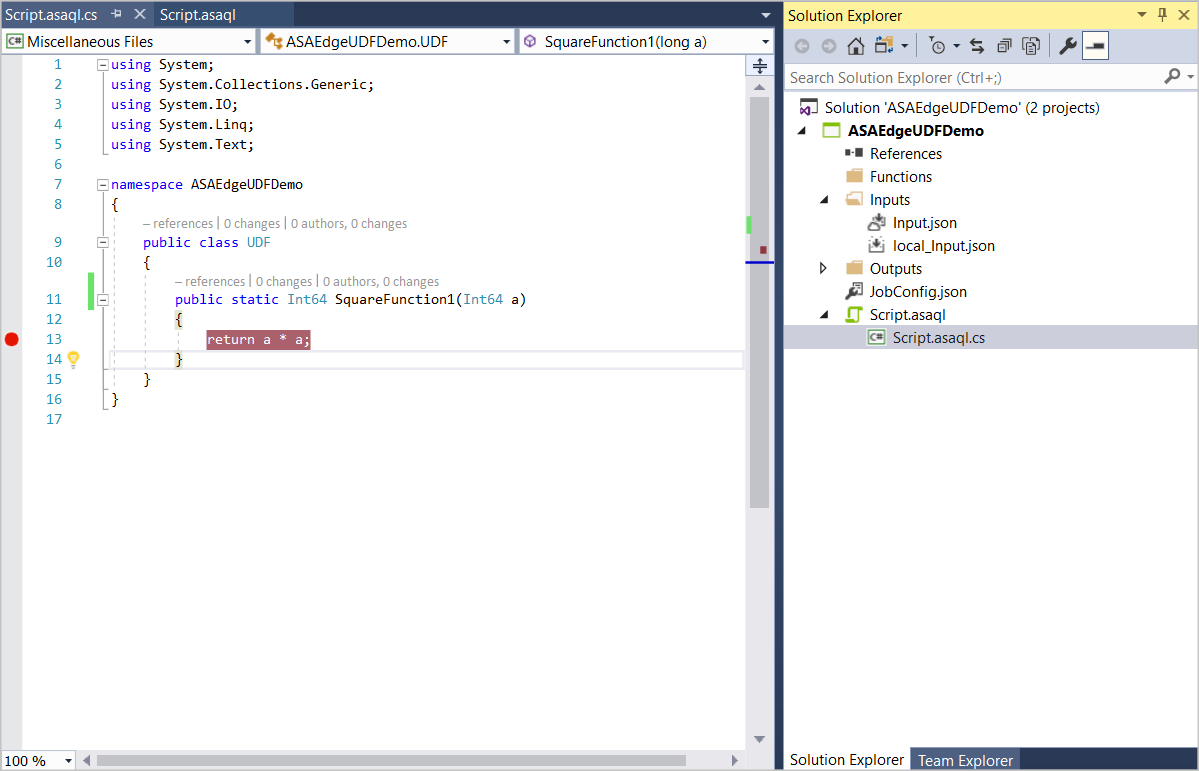Expand the Outputs folder
The width and height of the screenshot is (1199, 771).
(822, 268)
